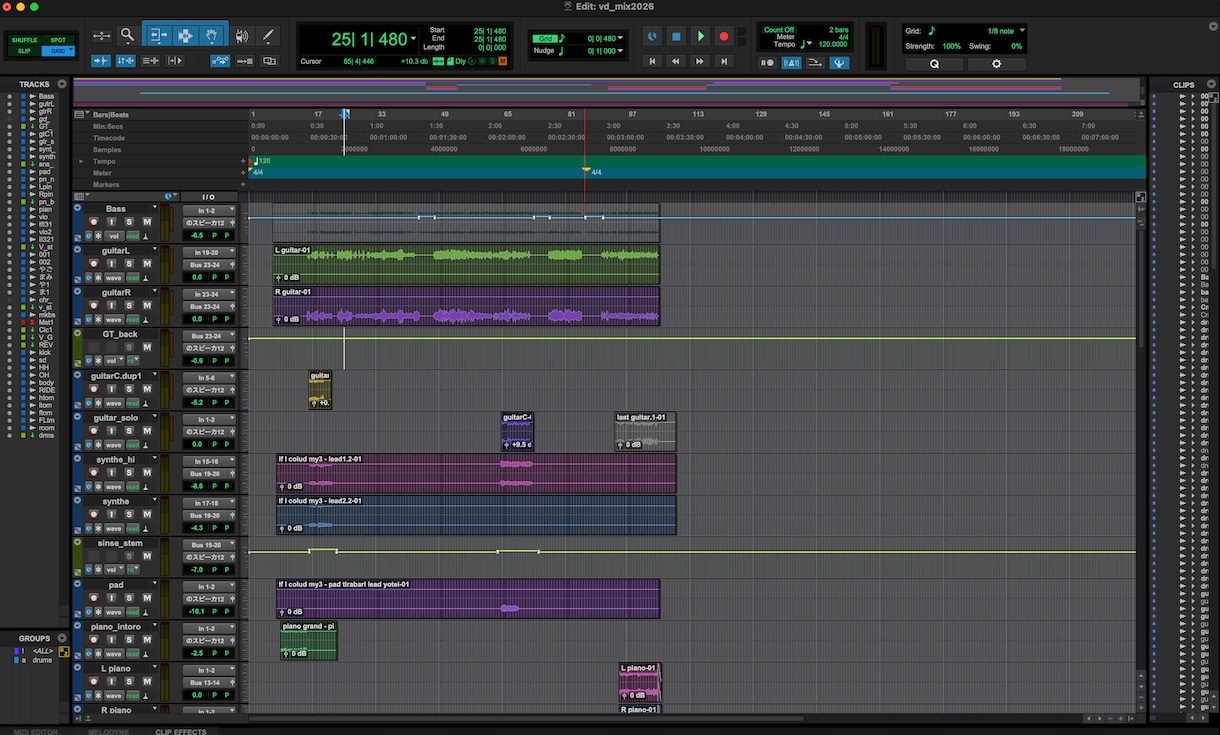Jump to session end

[x=724, y=61]
